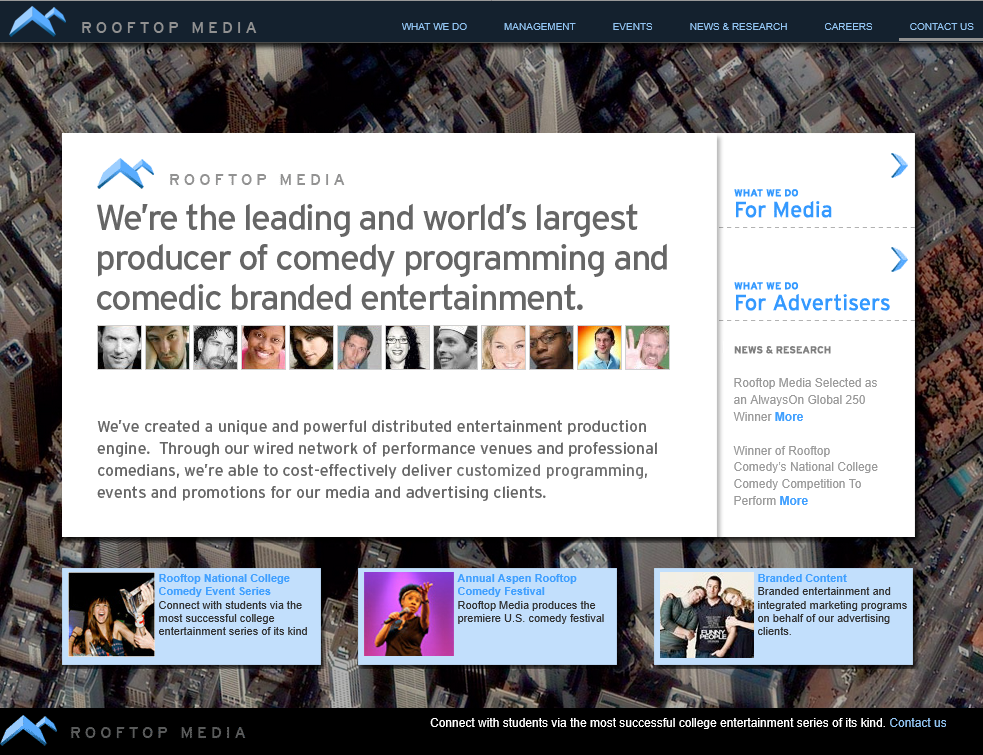
Task: Click the first comedian headshot thumbnail
Action: [118, 347]
